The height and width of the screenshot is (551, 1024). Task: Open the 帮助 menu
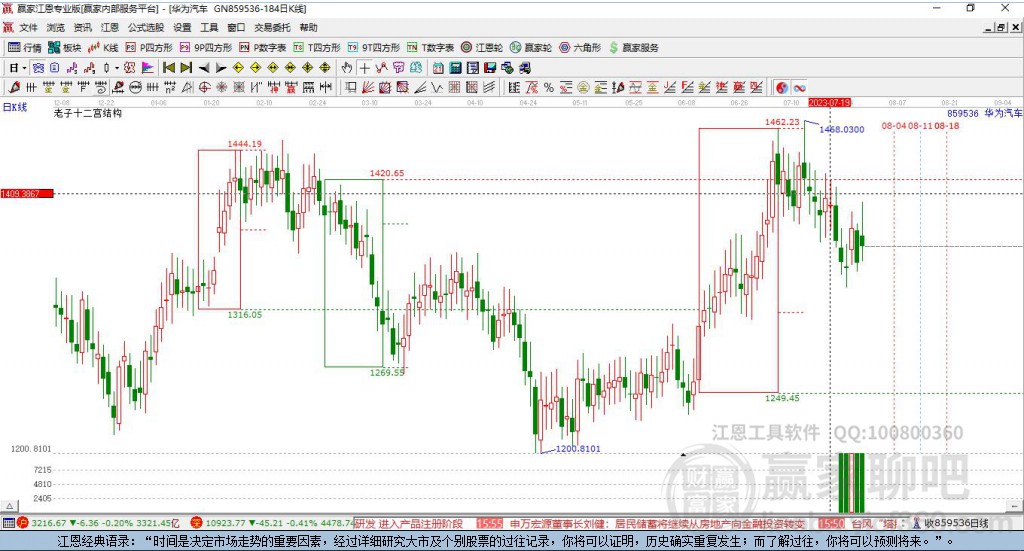pyautogui.click(x=308, y=27)
